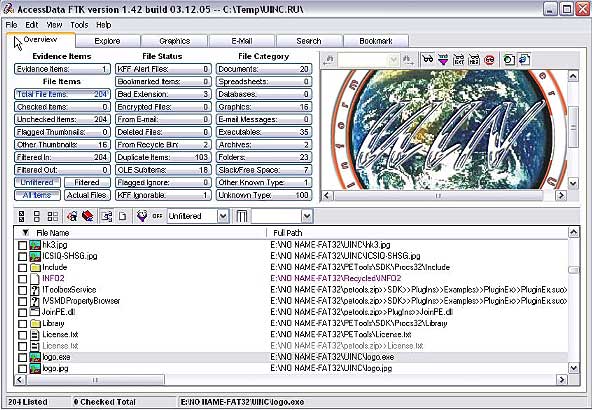Click the uncheck all files icon

[37, 216]
